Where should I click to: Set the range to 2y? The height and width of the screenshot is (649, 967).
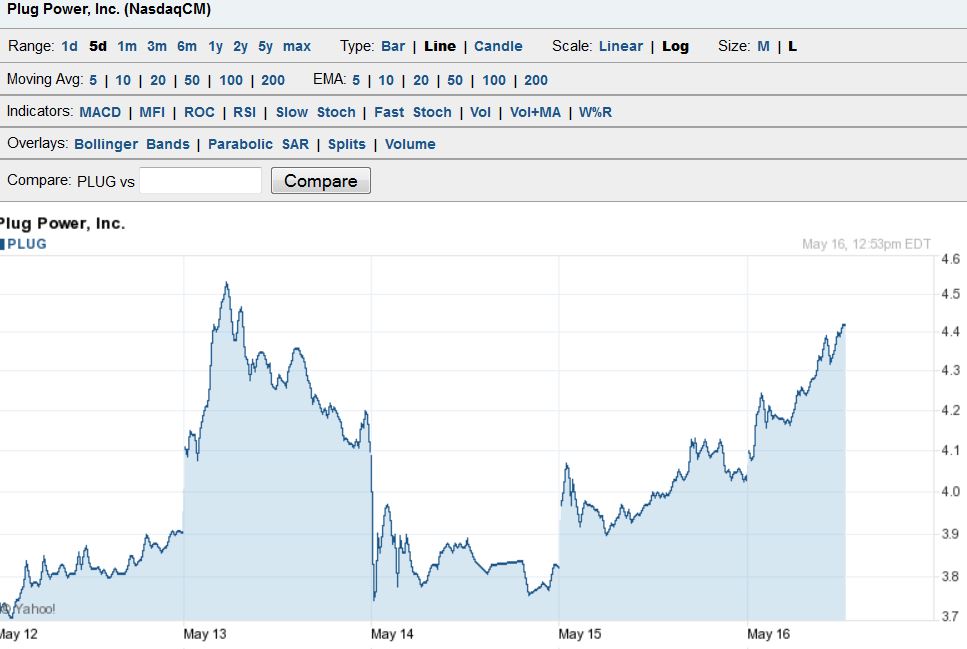pos(241,46)
